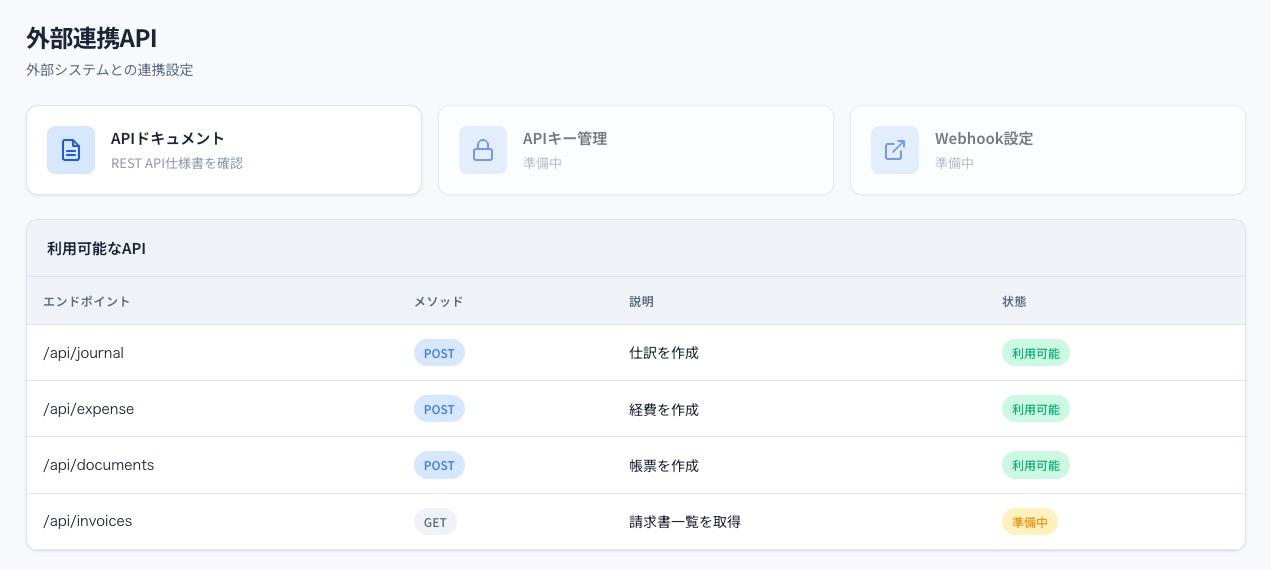Select the /api/documents endpoint
This screenshot has width=1271, height=570.
pyautogui.click(x=99, y=465)
